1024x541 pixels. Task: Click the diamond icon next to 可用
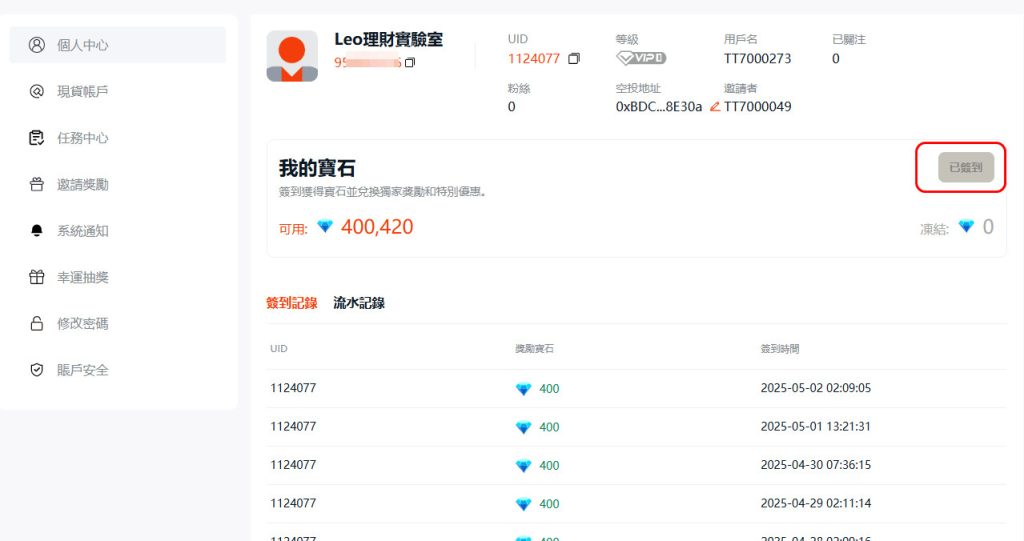click(325, 227)
